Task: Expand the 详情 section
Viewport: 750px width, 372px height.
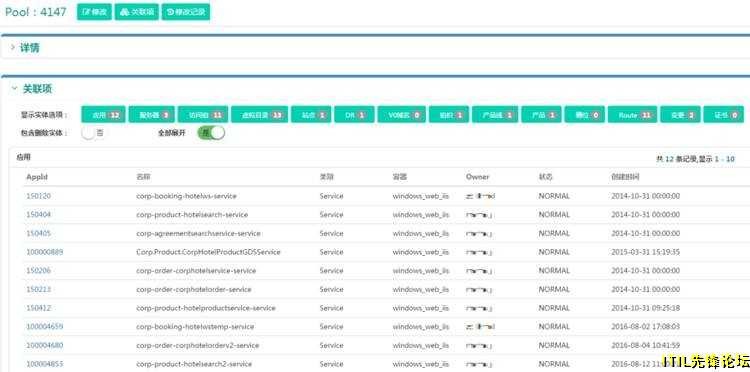Action: pyautogui.click(x=29, y=47)
